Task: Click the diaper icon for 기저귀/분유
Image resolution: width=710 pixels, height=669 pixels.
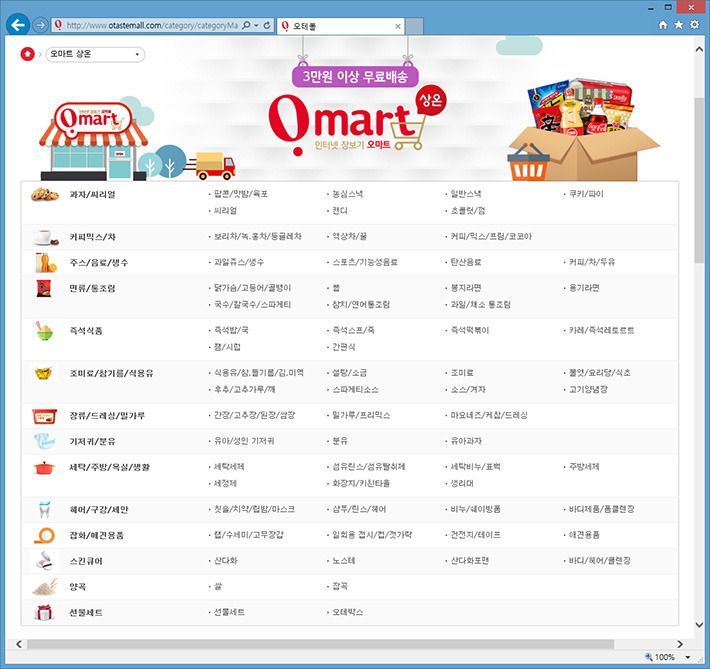Action: [44, 441]
